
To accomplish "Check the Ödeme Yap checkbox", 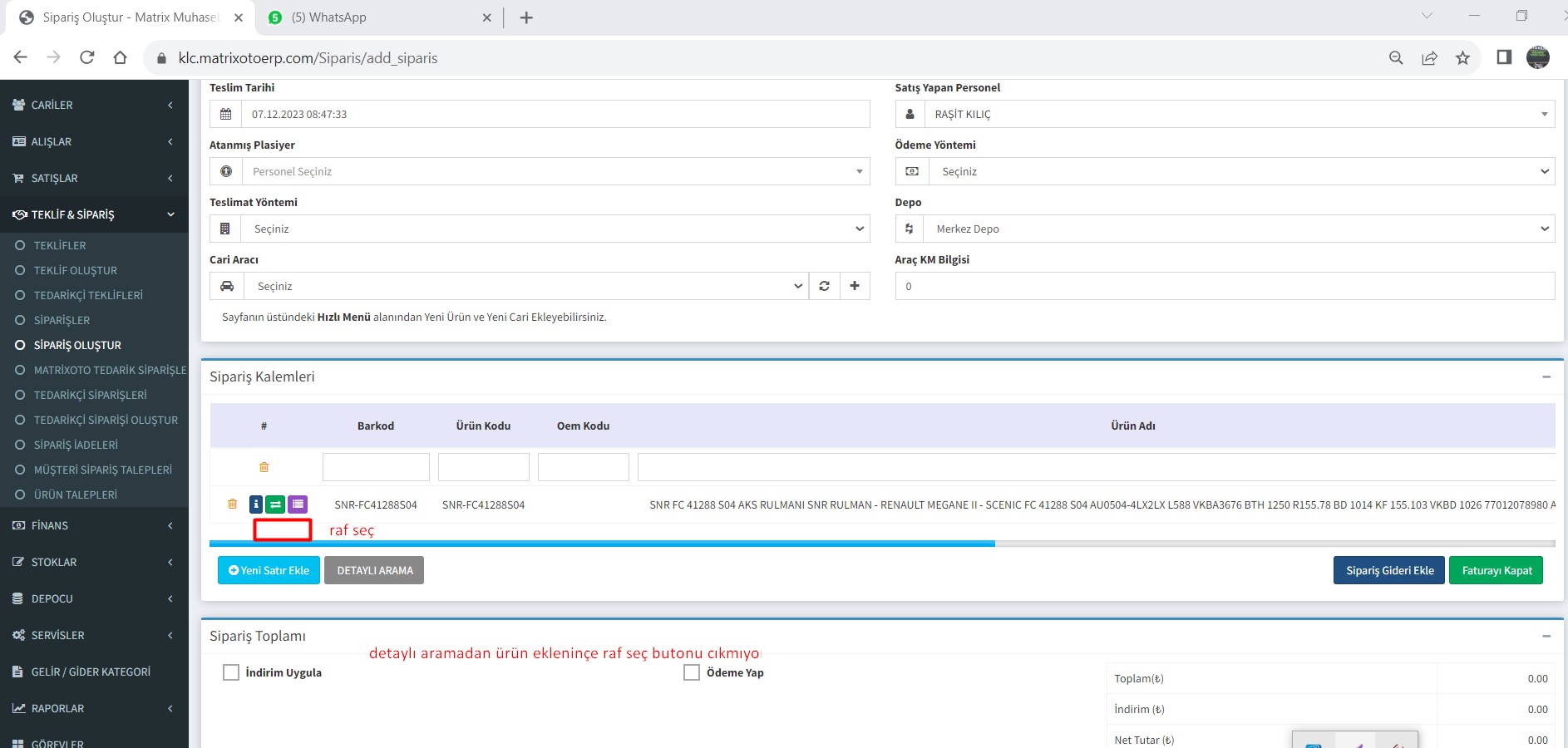I will point(692,672).
